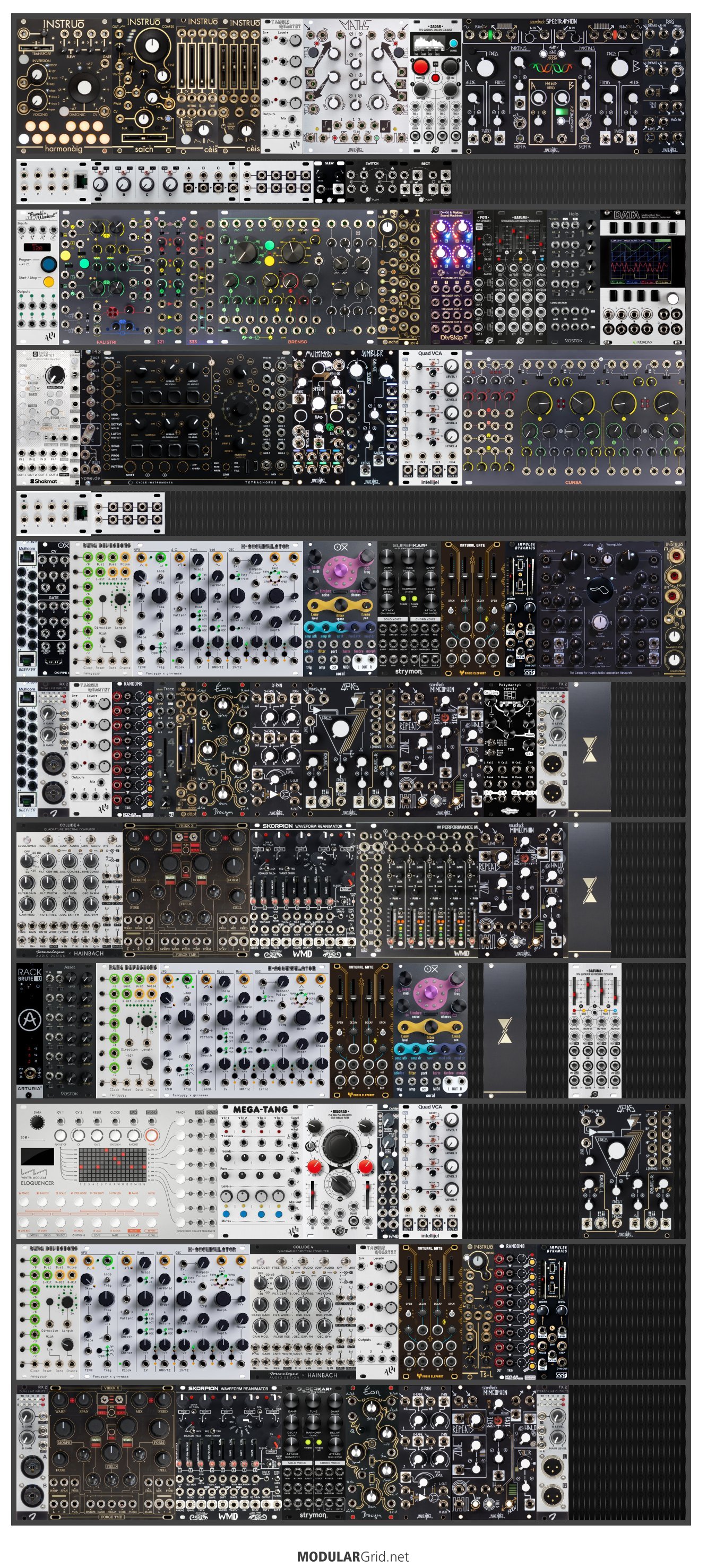This screenshot has height=1568, width=707.
Task: Click the VOICING knob on harmonàig
Action: pyautogui.click(x=38, y=100)
